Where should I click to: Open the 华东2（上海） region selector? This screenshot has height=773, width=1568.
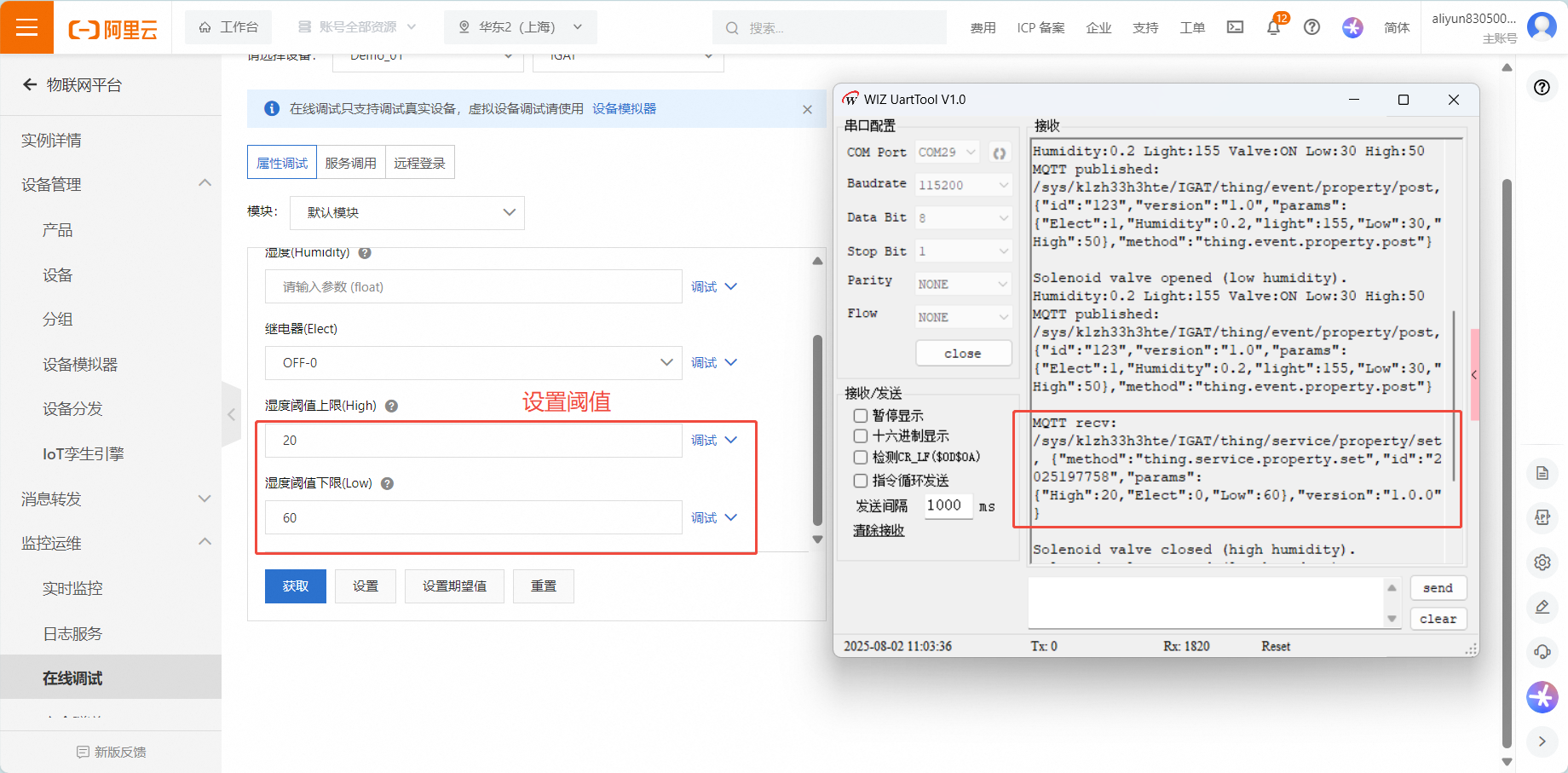(521, 27)
